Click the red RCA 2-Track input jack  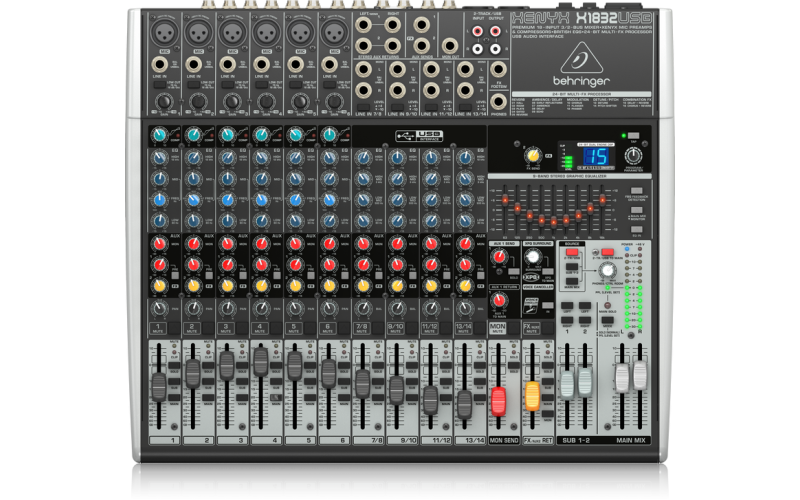477,32
